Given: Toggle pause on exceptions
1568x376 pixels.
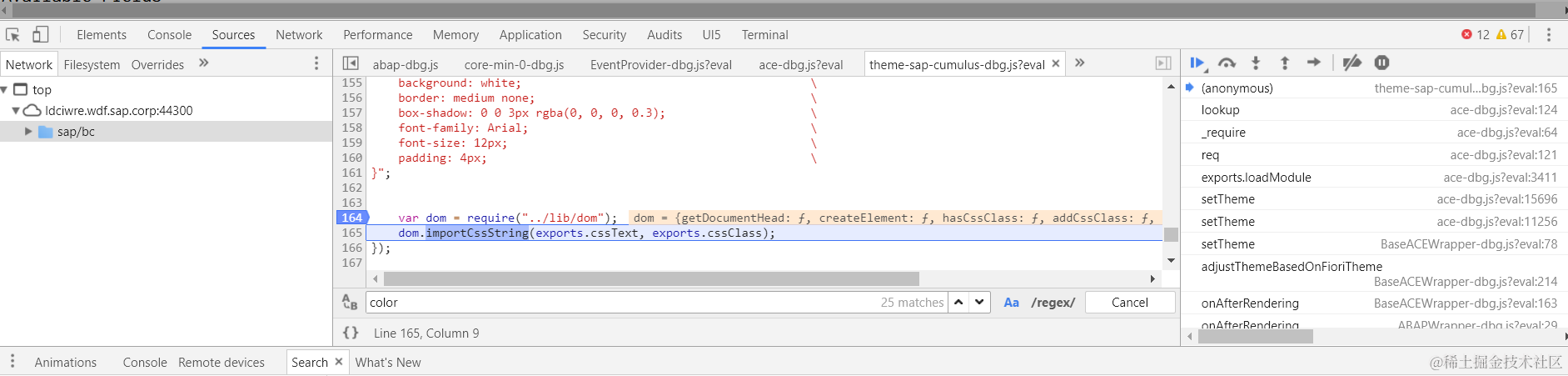Looking at the screenshot, I should coord(1381,63).
